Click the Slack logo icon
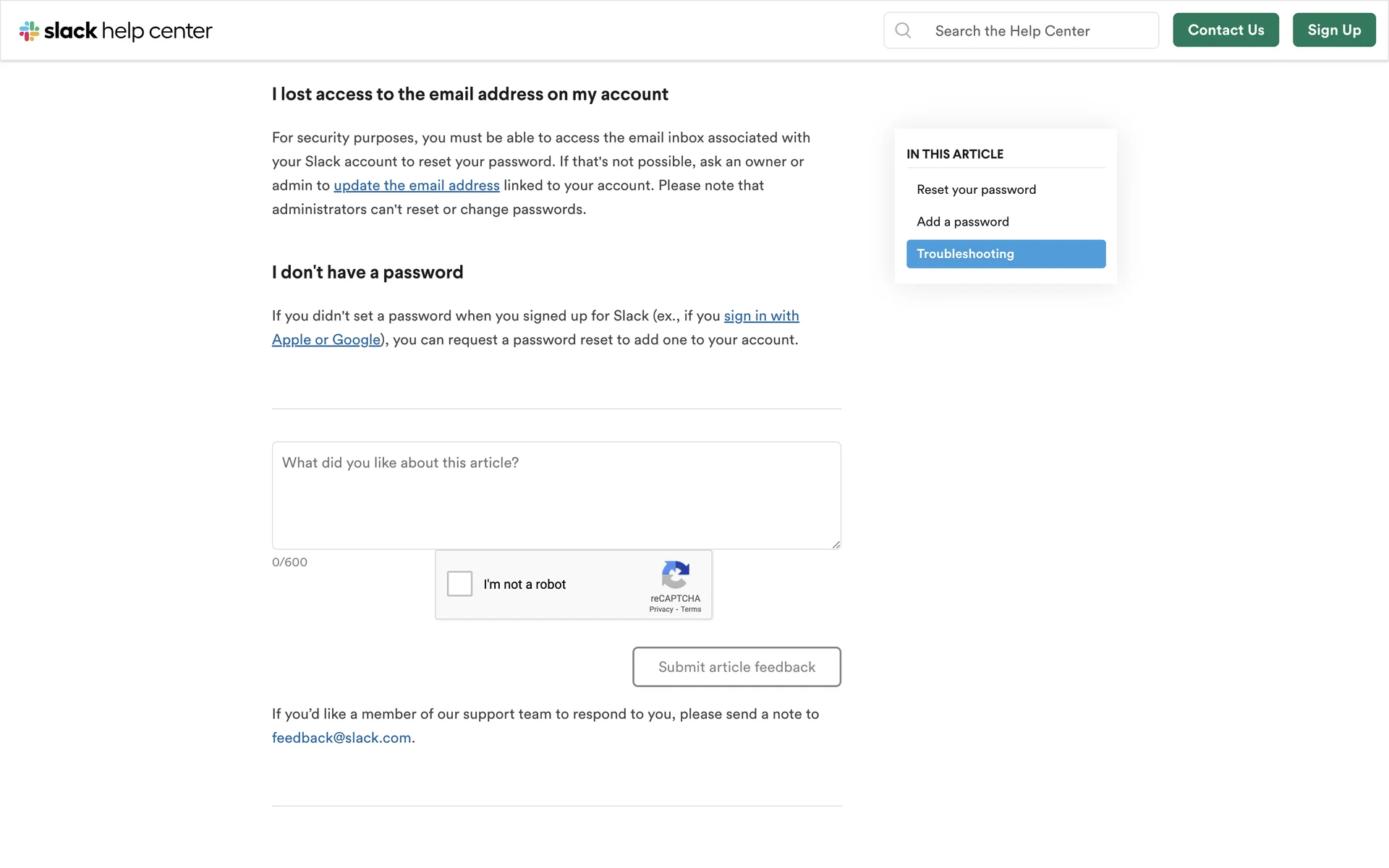 click(29, 31)
